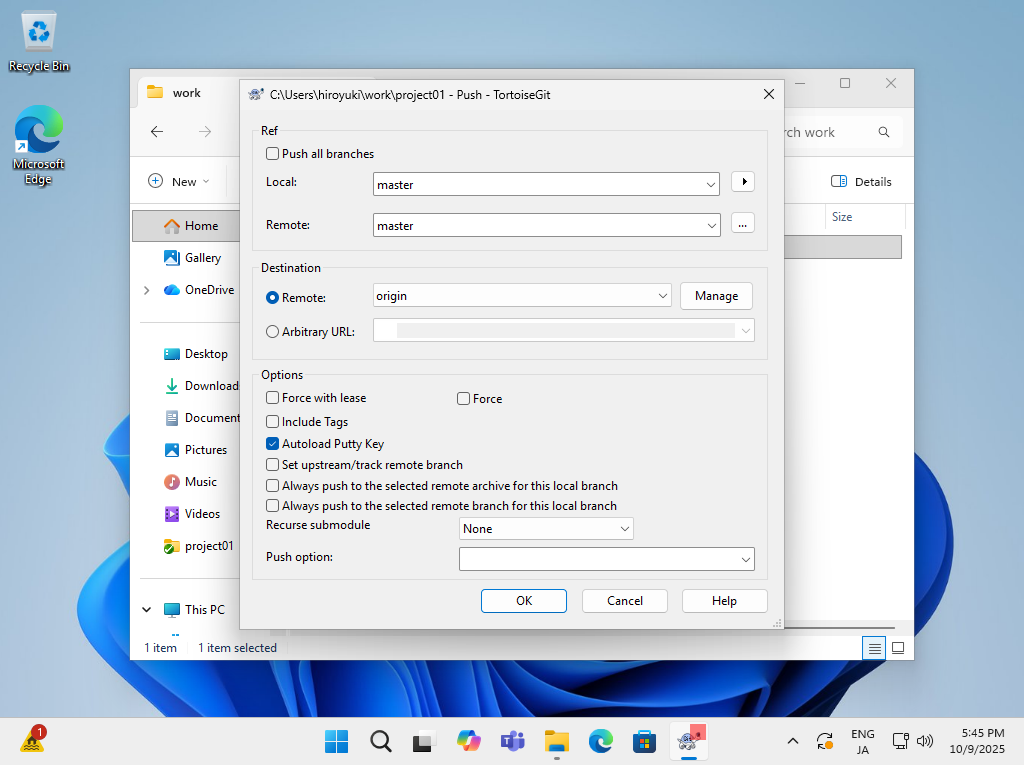
Task: Click the taskbar Search icon
Action: tap(380, 741)
